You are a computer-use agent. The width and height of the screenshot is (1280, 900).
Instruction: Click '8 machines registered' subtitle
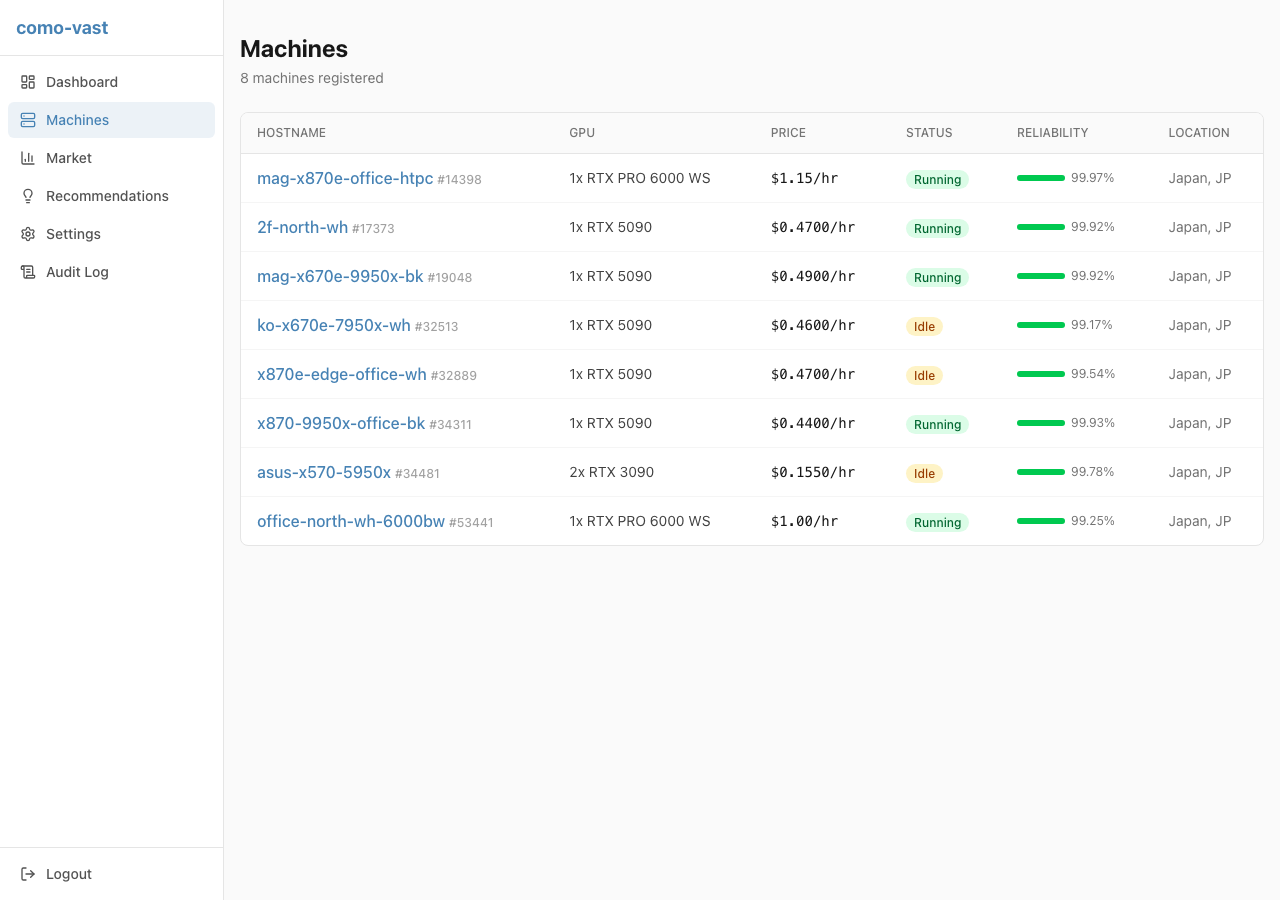click(x=312, y=78)
